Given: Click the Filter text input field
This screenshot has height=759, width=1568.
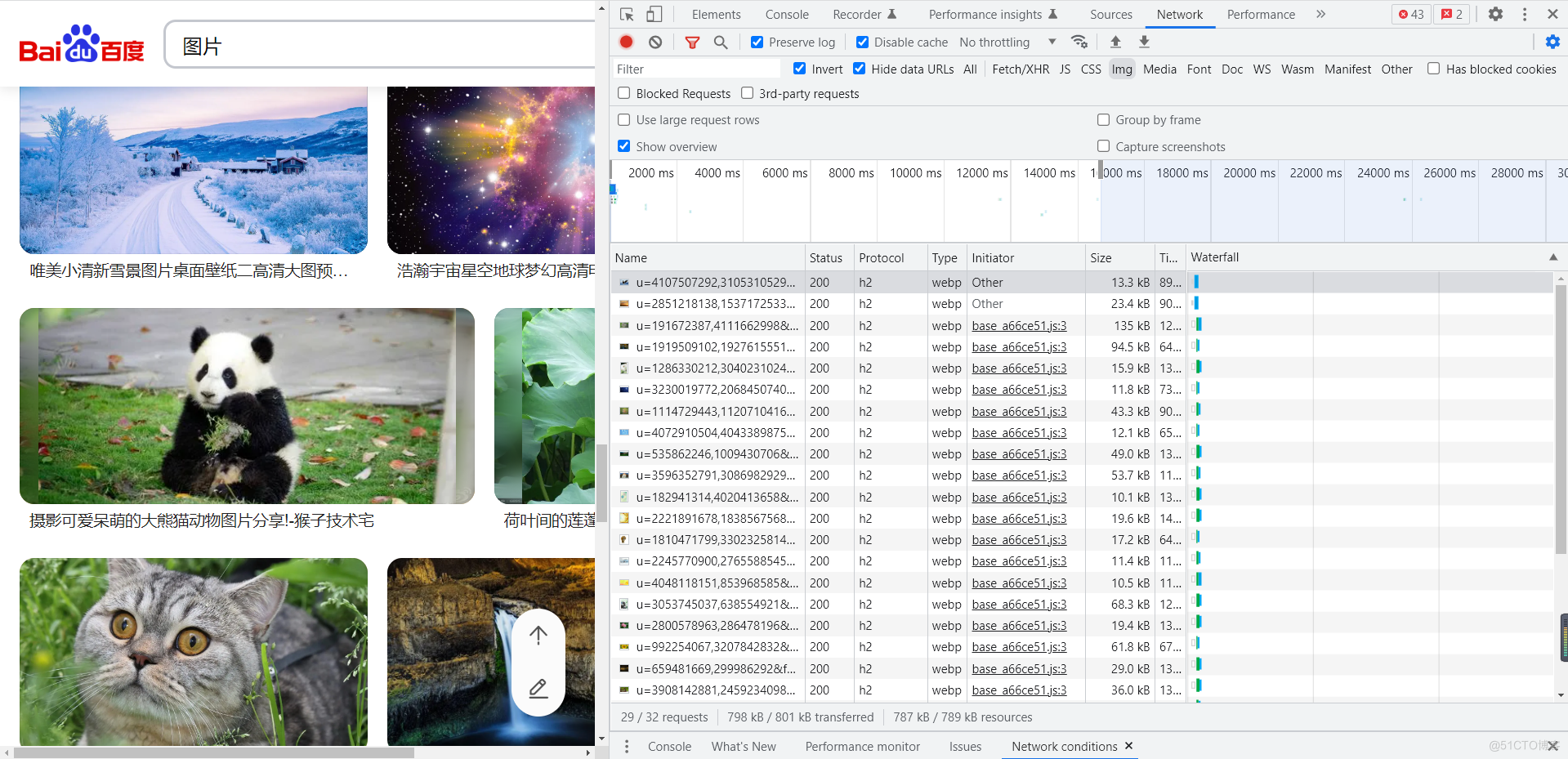Looking at the screenshot, I should [696, 69].
